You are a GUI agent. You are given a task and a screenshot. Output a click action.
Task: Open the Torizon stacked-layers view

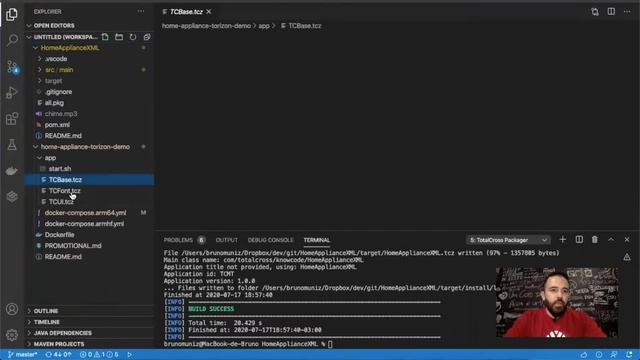12,196
